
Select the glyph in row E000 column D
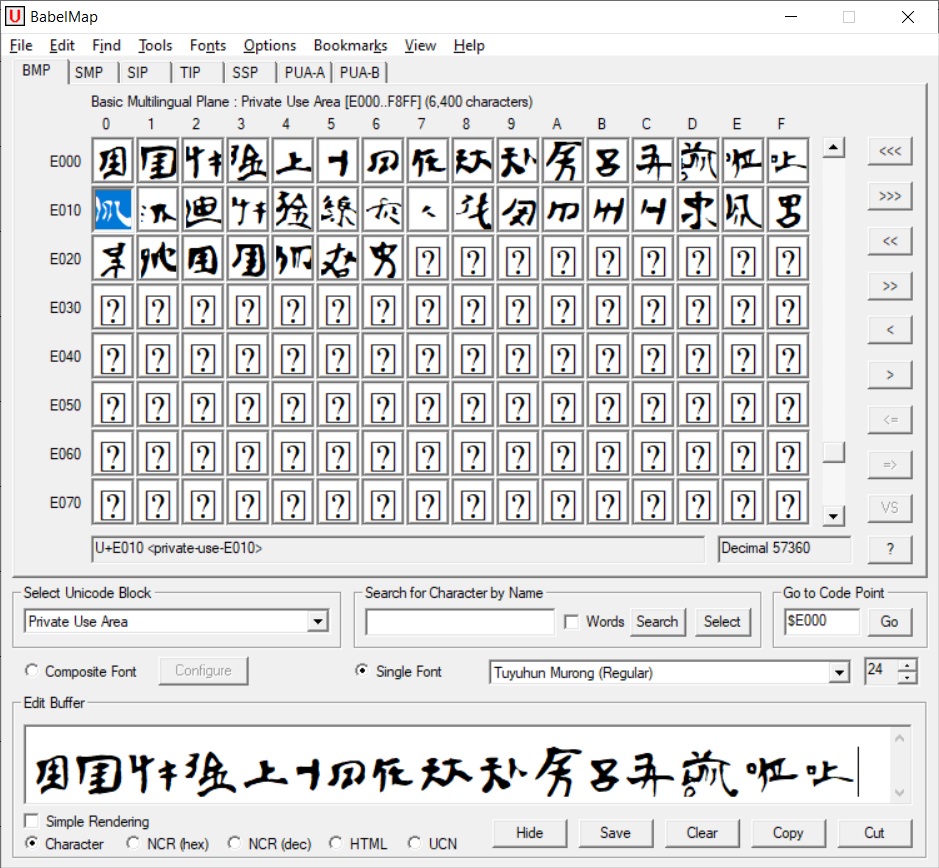[x=698, y=161]
